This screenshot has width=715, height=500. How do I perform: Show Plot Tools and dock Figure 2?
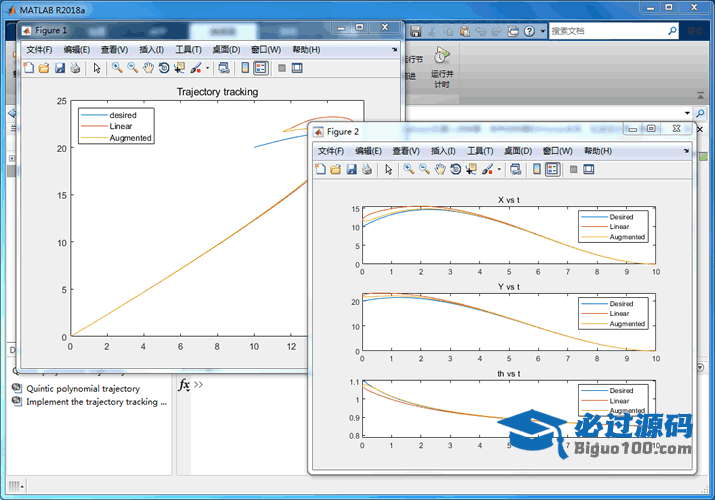coord(589,170)
